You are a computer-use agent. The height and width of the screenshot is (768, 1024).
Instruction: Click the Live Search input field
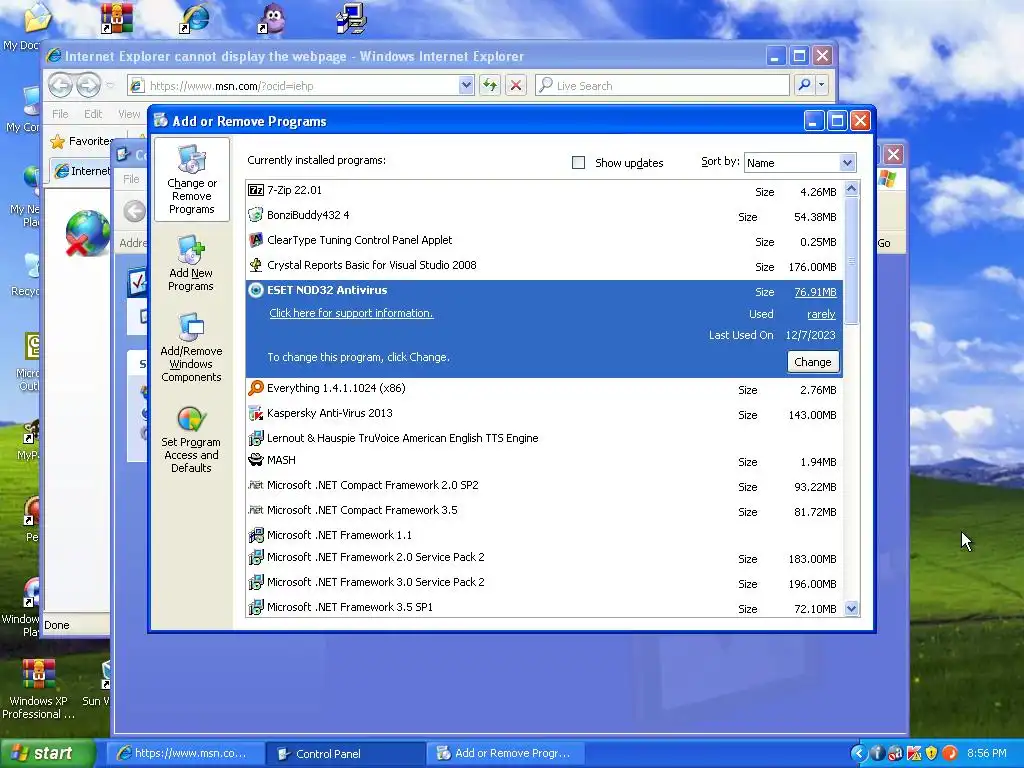tap(662, 86)
